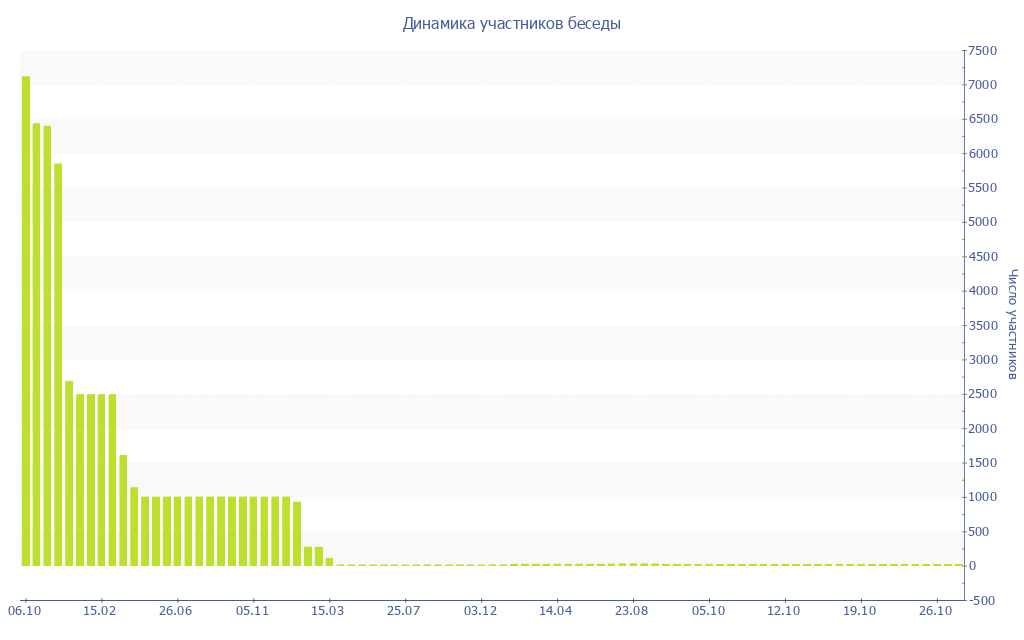Click the bar reaching about 1600 participants
This screenshot has height=640, width=1024.
pyautogui.click(x=123, y=510)
